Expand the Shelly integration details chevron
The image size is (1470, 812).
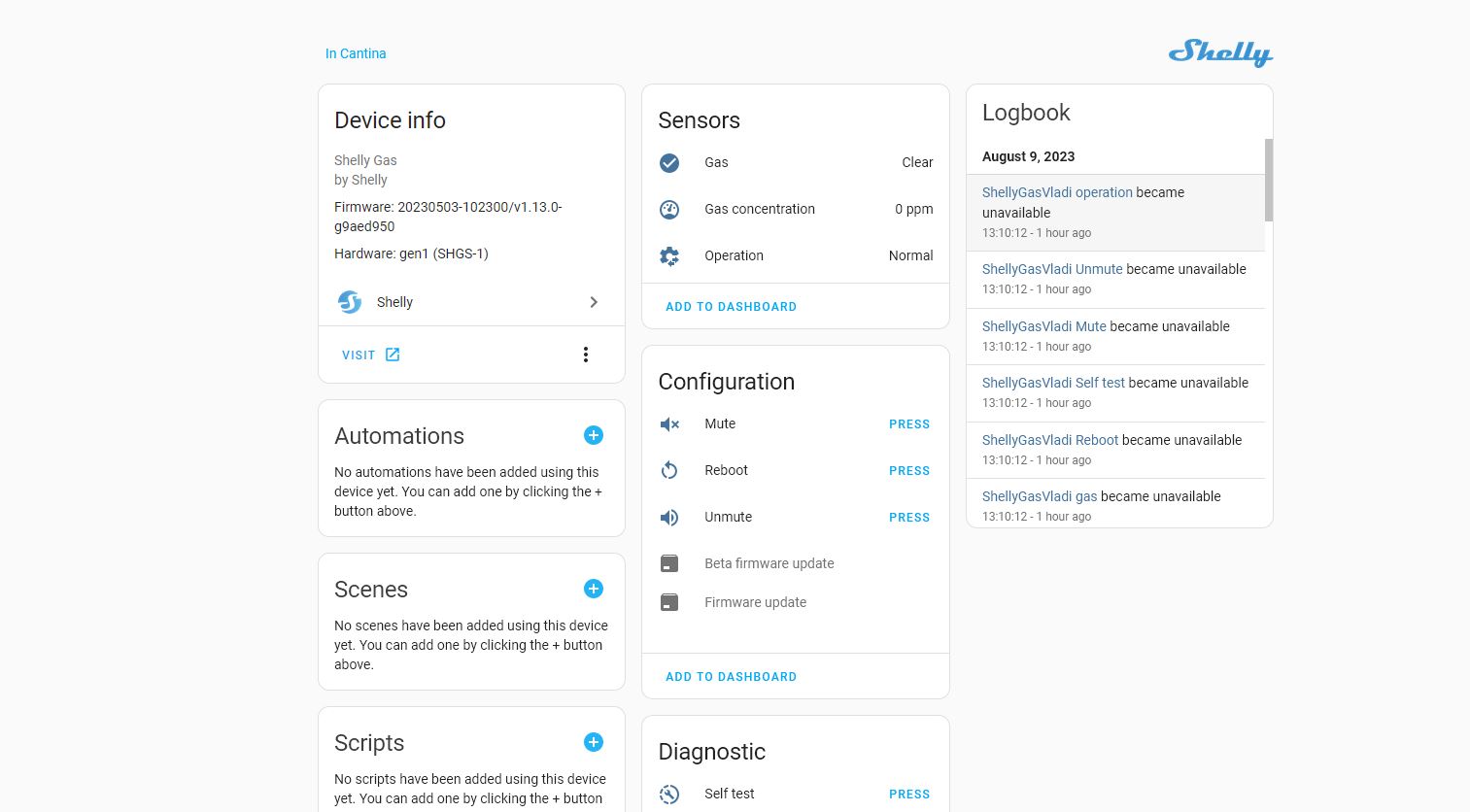[594, 302]
